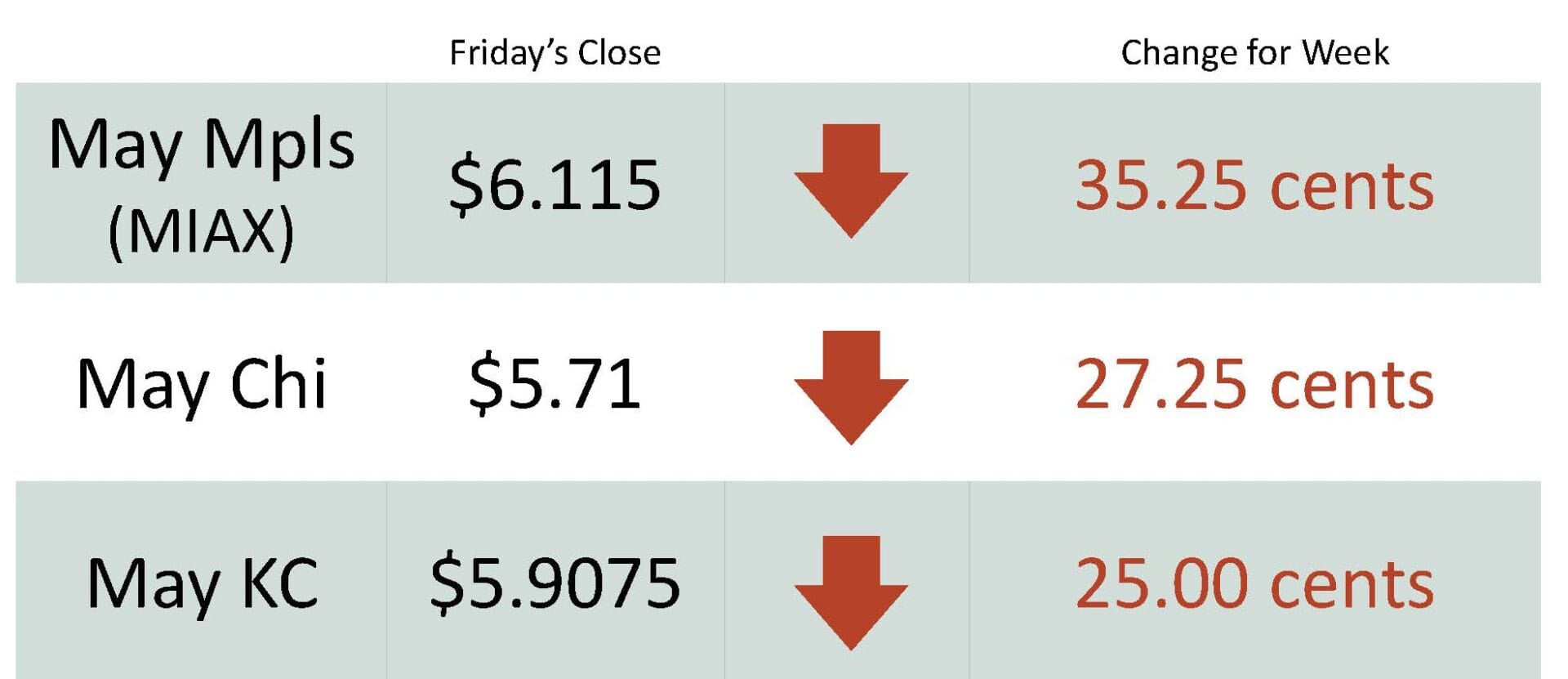Click the 35.25 weekly change number
Image resolution: width=1568 pixels, height=679 pixels.
click(1161, 185)
